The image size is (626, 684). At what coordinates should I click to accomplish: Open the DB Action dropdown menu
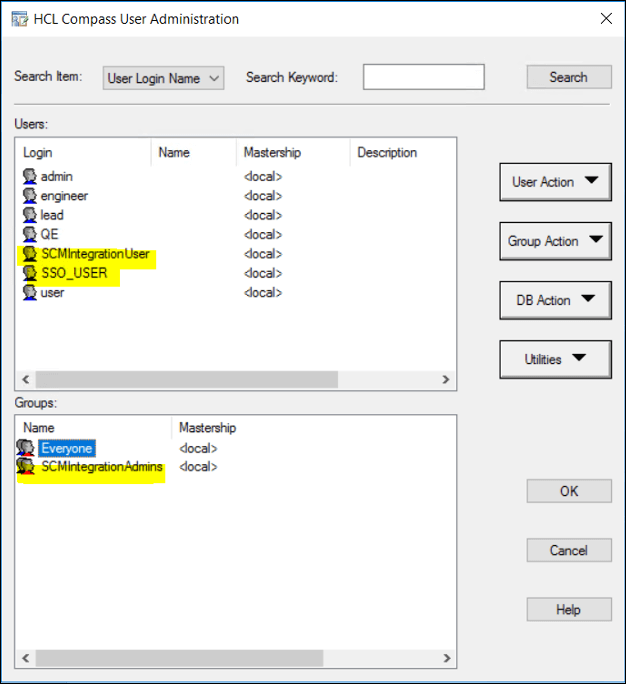(555, 300)
